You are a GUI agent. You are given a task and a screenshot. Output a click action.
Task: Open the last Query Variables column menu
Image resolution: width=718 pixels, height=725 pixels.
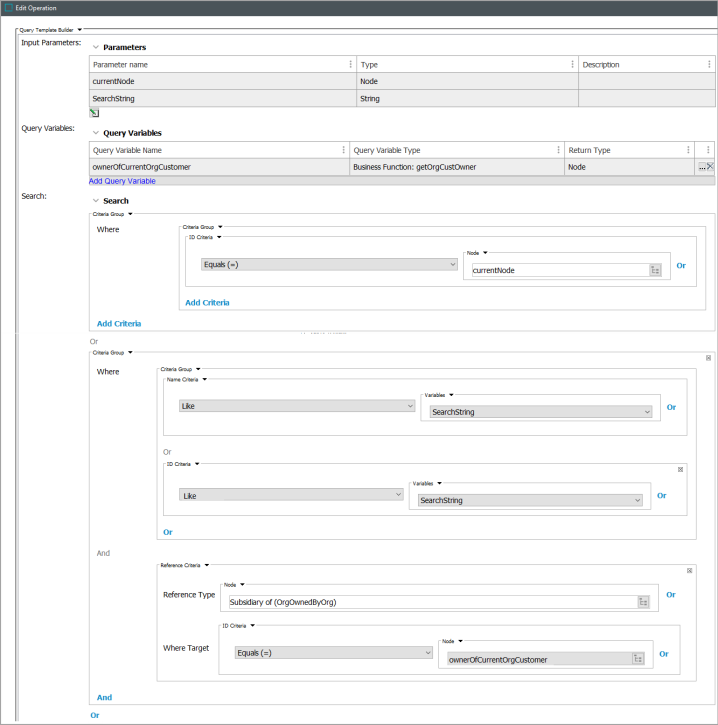[x=708, y=150]
